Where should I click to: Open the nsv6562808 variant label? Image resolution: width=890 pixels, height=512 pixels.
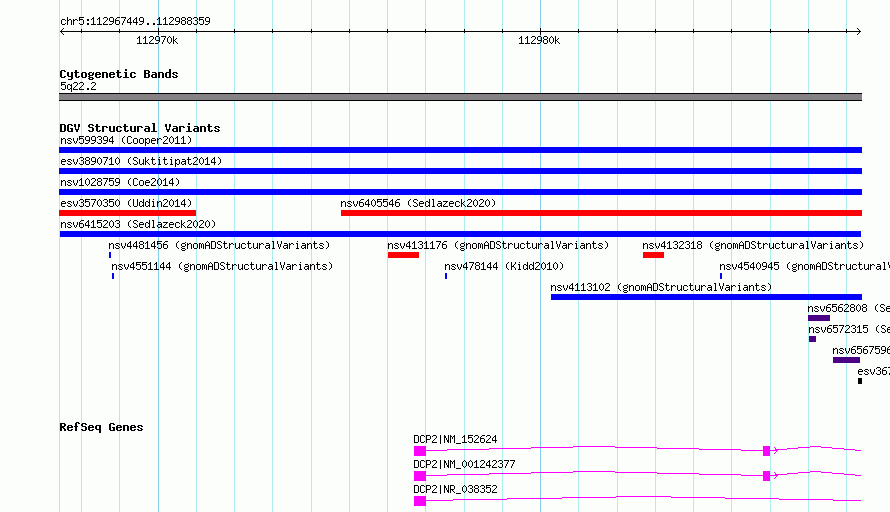point(849,308)
